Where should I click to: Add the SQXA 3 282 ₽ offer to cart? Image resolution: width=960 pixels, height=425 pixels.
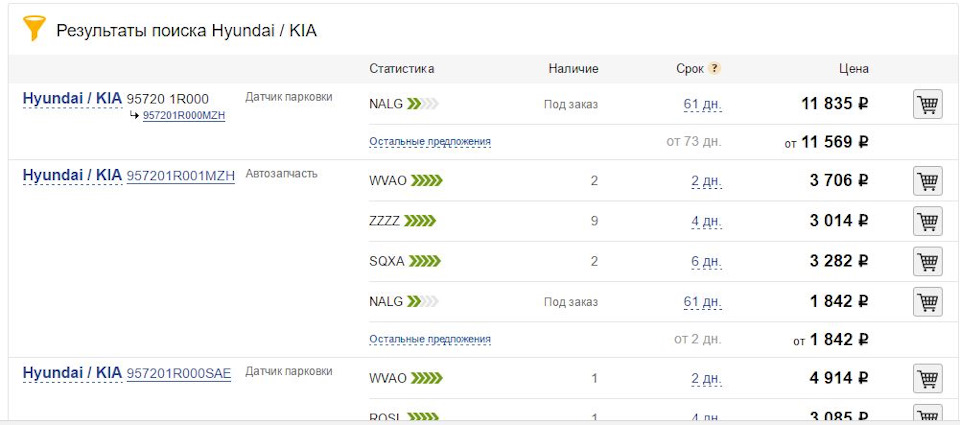927,261
